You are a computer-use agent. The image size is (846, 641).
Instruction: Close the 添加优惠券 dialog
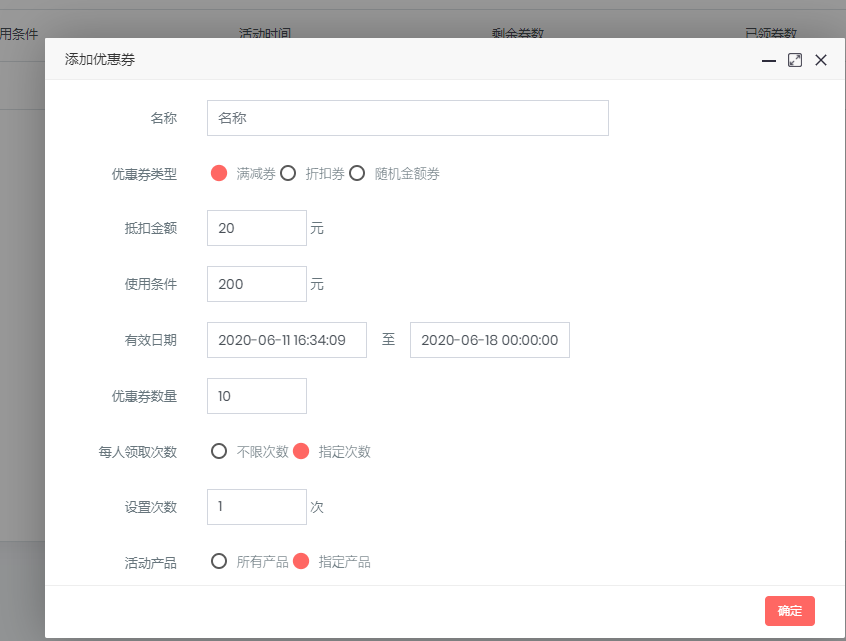pos(821,60)
